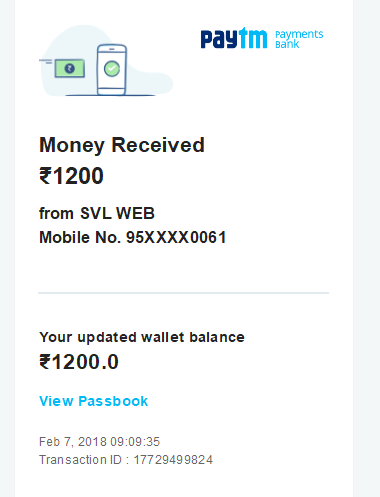Click the sender name SVL WEB
380x497 pixels.
tap(117, 213)
